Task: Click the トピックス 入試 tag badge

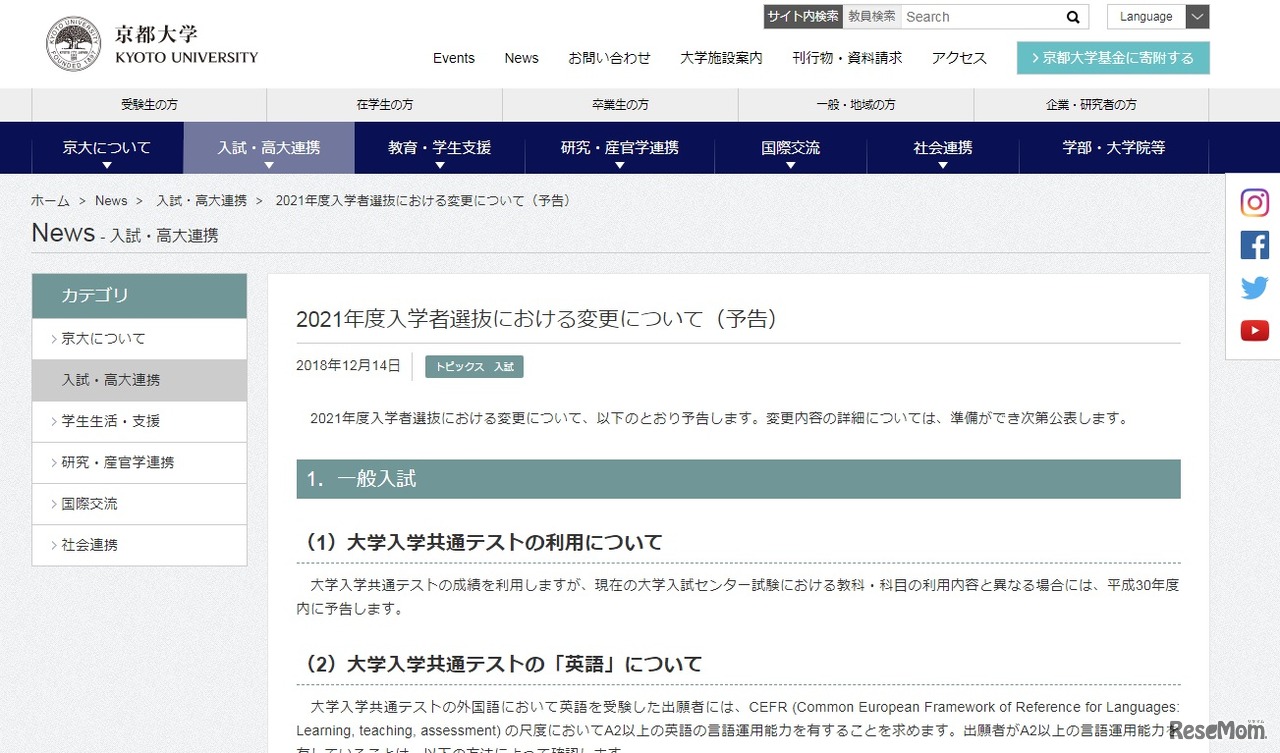Action: [x=474, y=367]
